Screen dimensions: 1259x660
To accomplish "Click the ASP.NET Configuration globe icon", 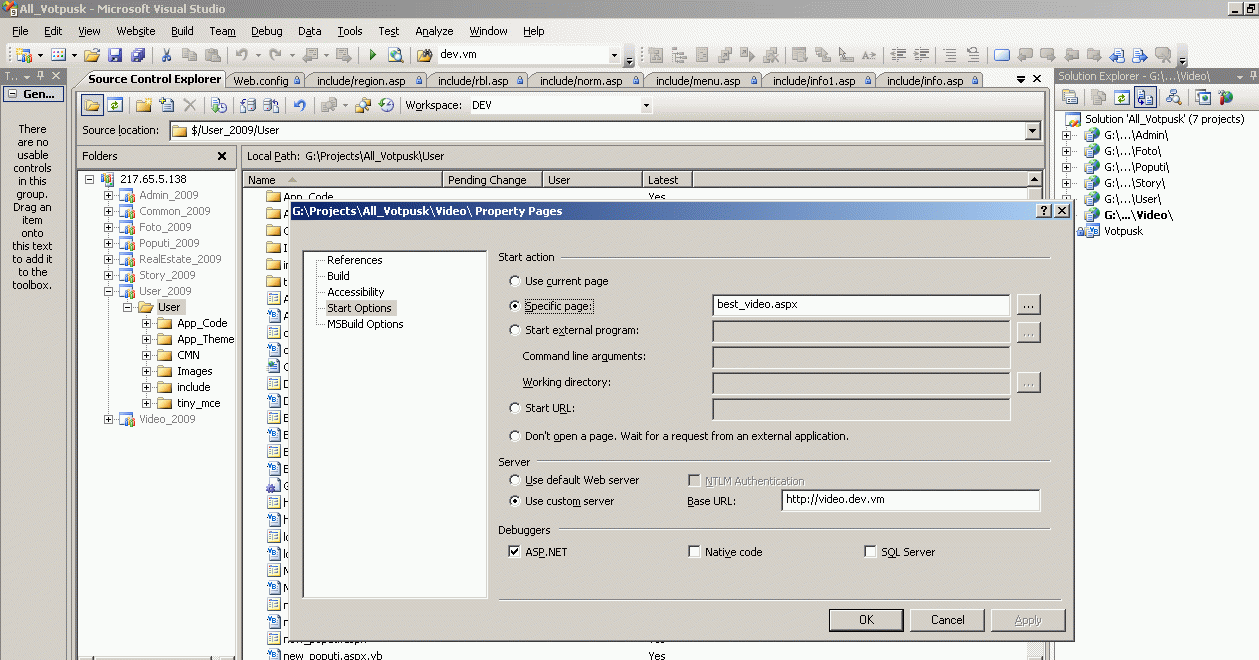I will coord(1227,97).
